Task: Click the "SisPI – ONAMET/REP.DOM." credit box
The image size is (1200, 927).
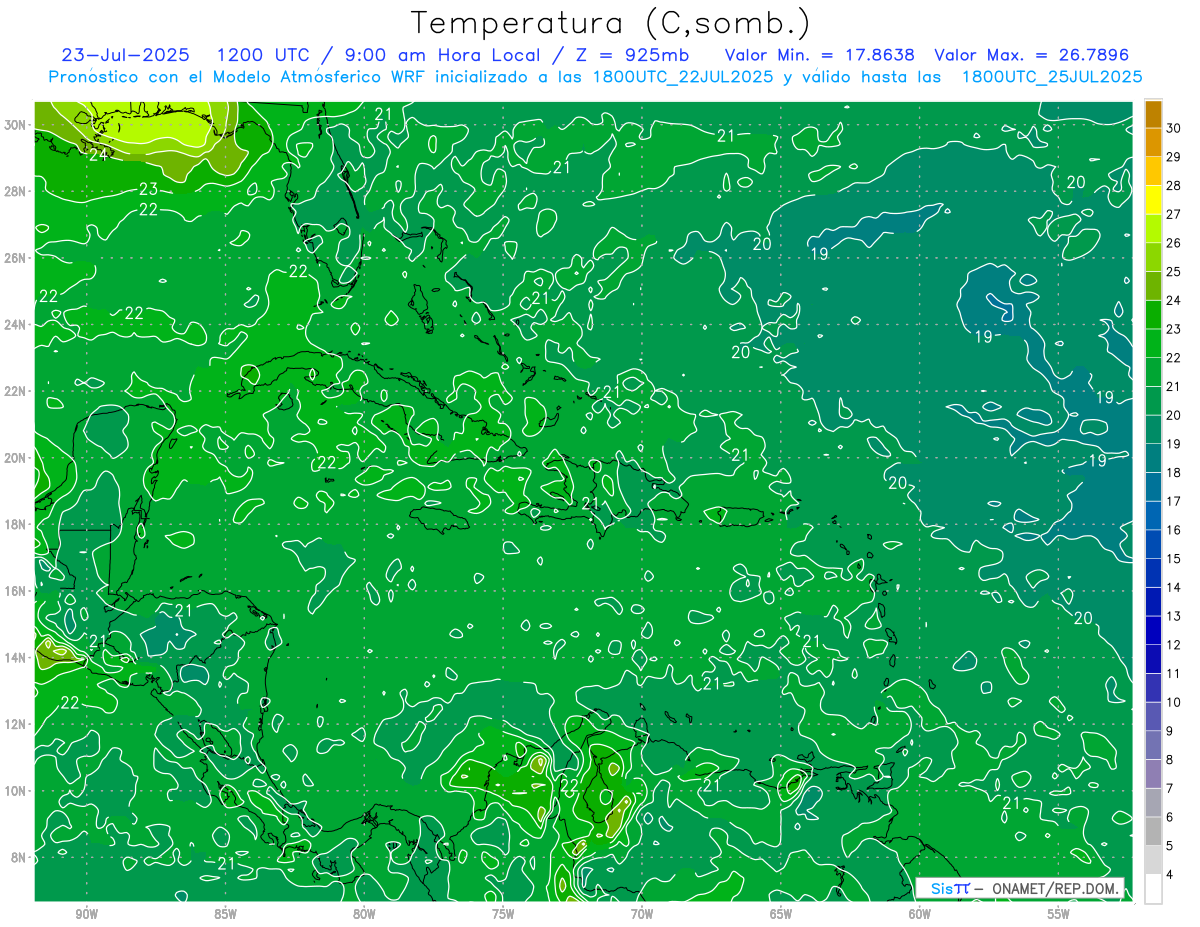Action: [1019, 888]
